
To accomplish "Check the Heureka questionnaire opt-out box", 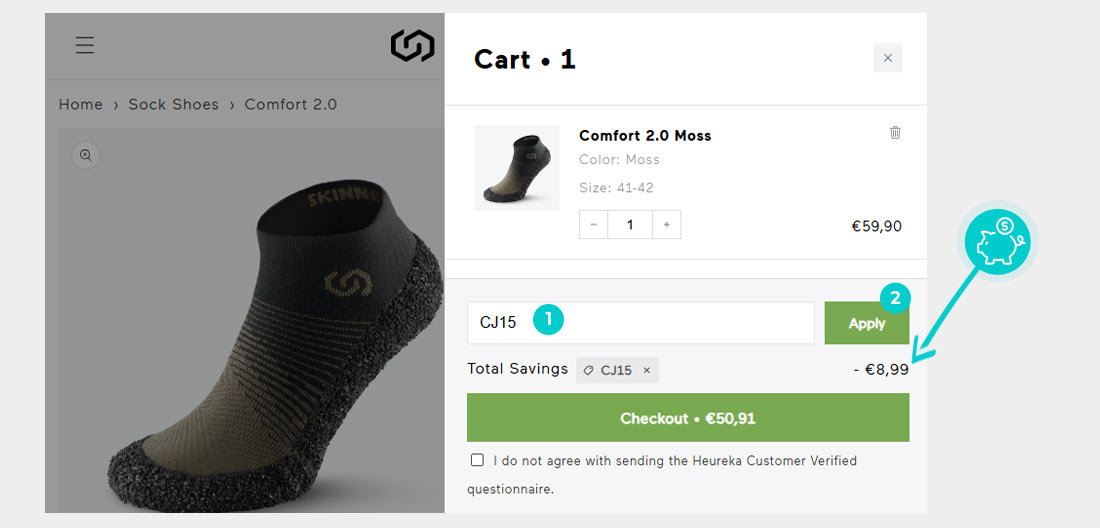I will 477,460.
